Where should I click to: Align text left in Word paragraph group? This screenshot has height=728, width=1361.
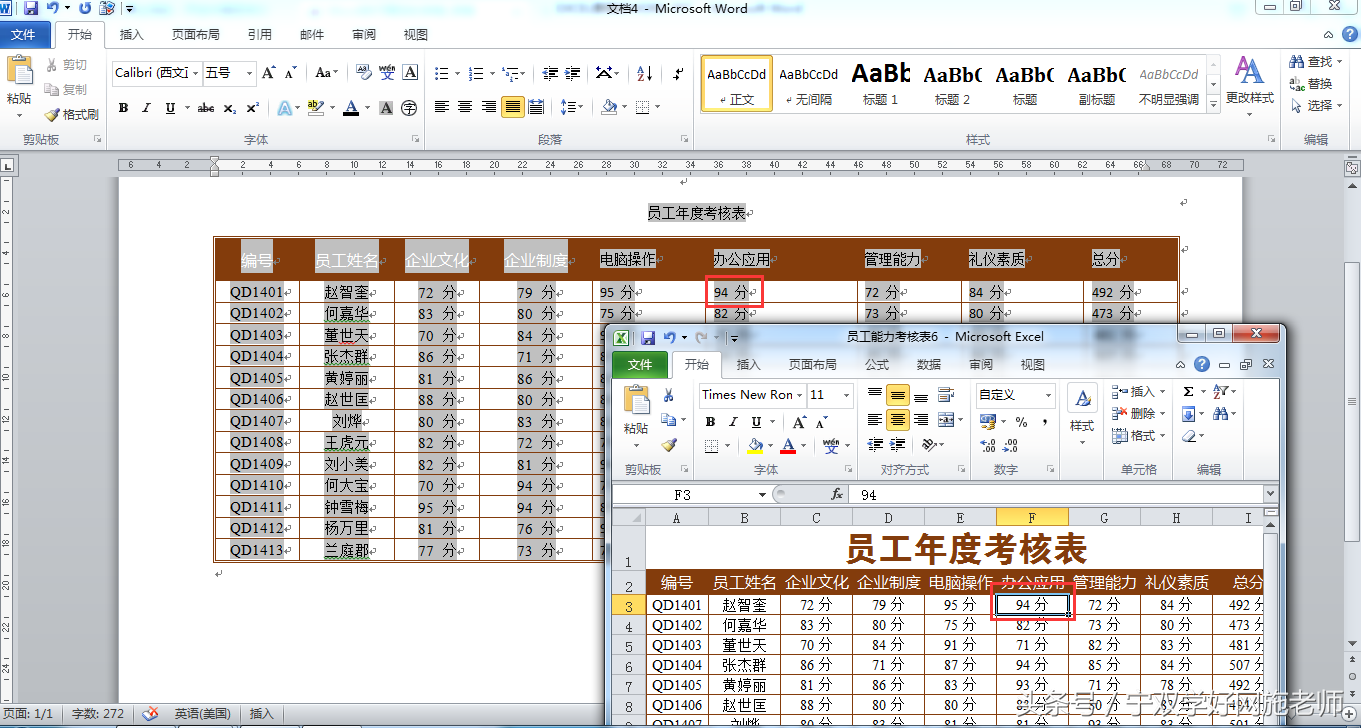(441, 107)
